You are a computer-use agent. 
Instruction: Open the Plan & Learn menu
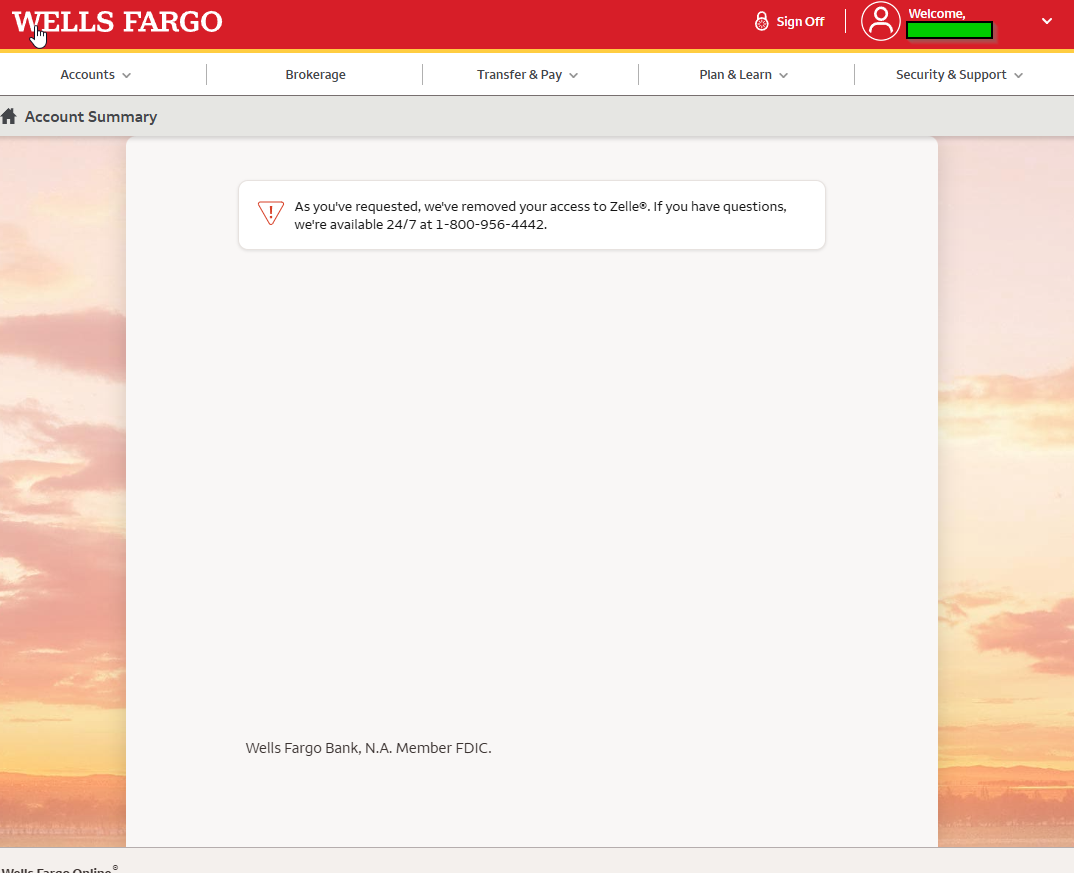tap(735, 75)
